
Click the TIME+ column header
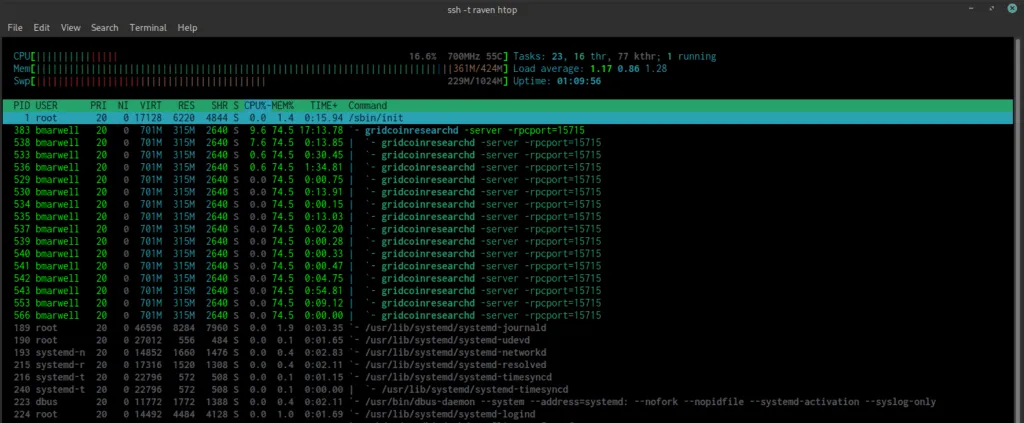pos(324,105)
